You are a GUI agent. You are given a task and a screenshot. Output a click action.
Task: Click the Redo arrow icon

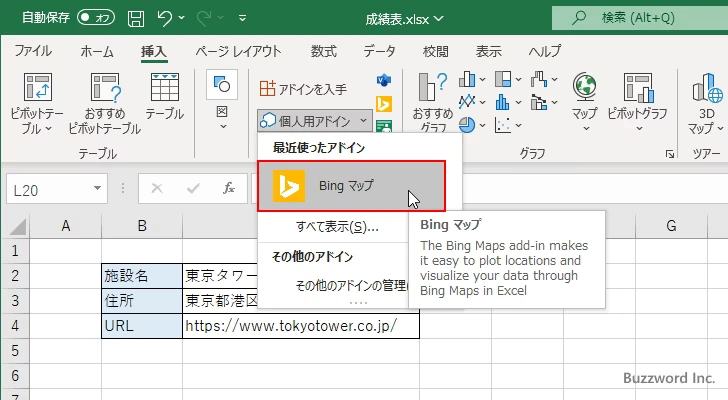[x=204, y=18]
